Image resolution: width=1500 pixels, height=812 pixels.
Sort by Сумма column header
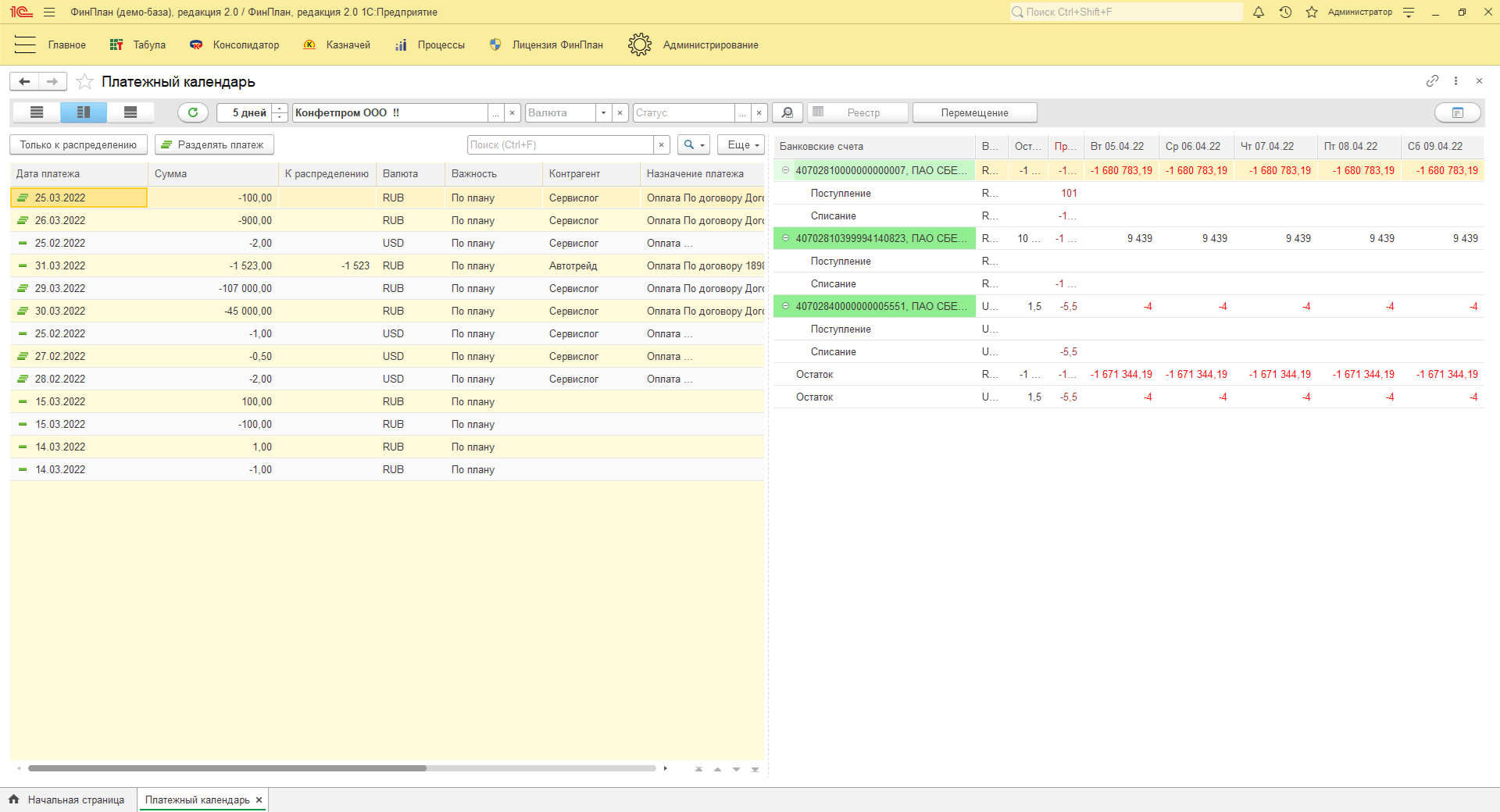(212, 173)
